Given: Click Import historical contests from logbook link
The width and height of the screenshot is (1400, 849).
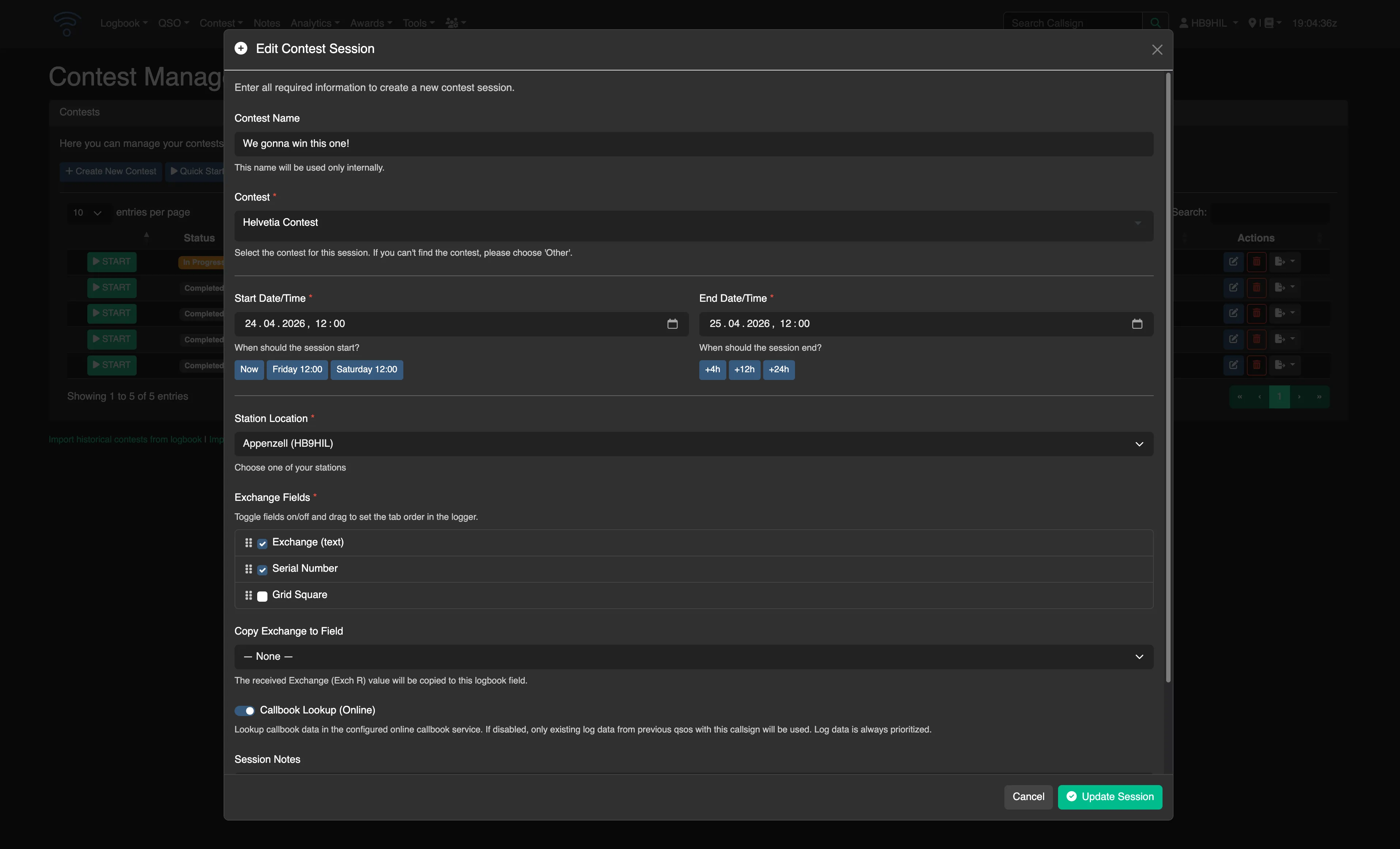Looking at the screenshot, I should pos(125,439).
